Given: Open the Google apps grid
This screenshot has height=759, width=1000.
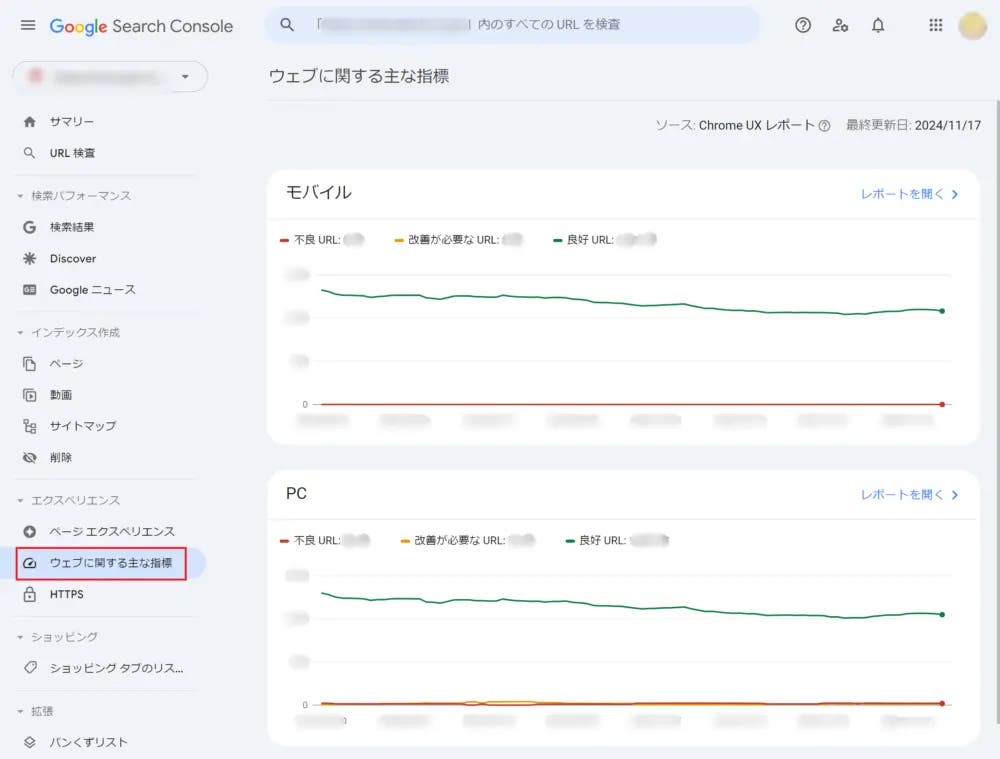Looking at the screenshot, I should 936,26.
